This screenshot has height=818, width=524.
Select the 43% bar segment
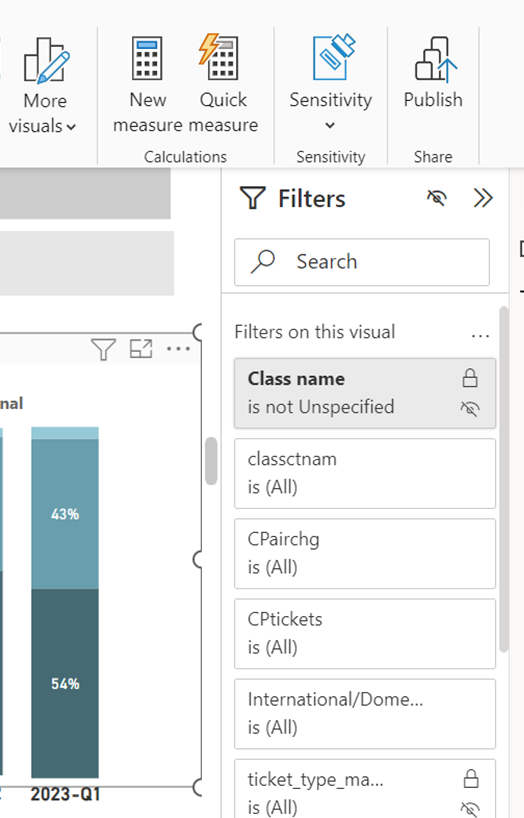click(x=65, y=514)
